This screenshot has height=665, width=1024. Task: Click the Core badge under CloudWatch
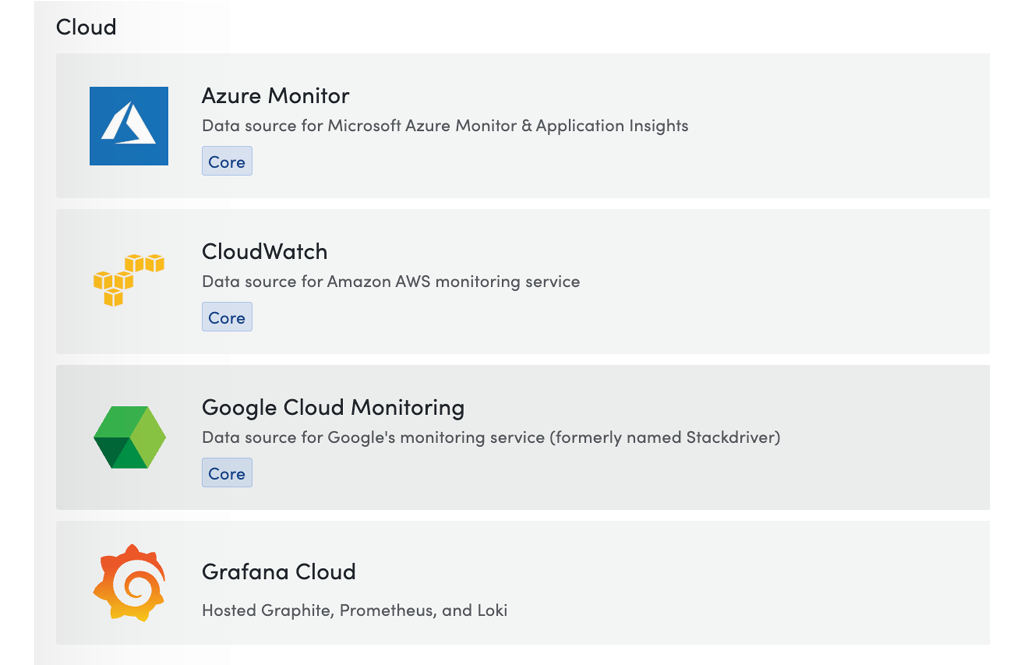(227, 317)
